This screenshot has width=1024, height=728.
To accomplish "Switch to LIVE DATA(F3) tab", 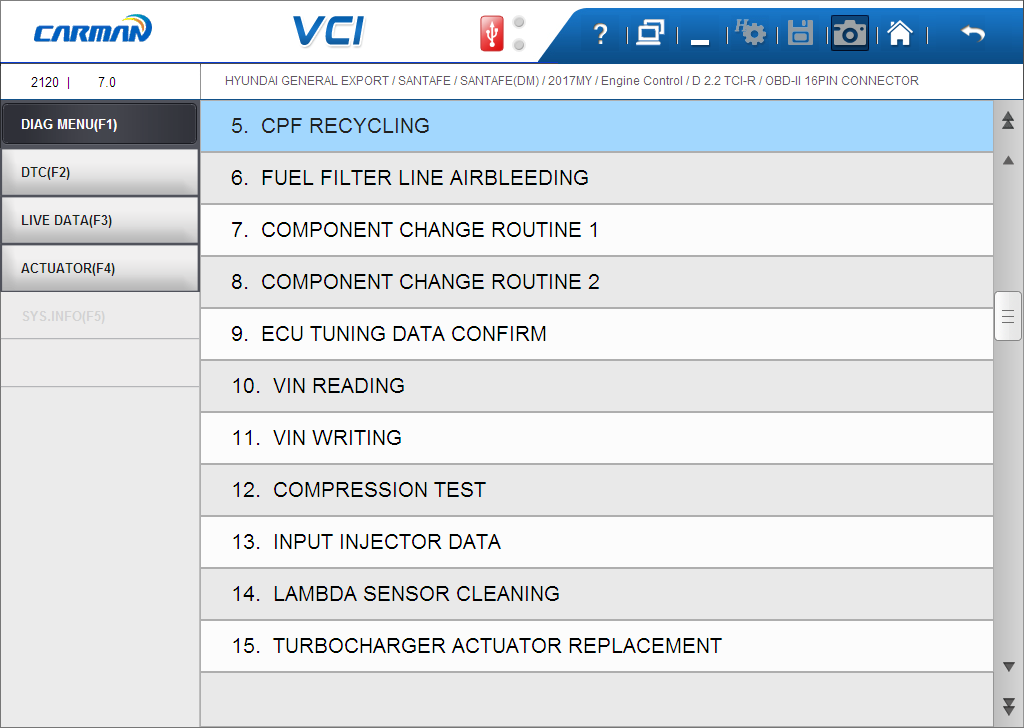I will 100,221.
